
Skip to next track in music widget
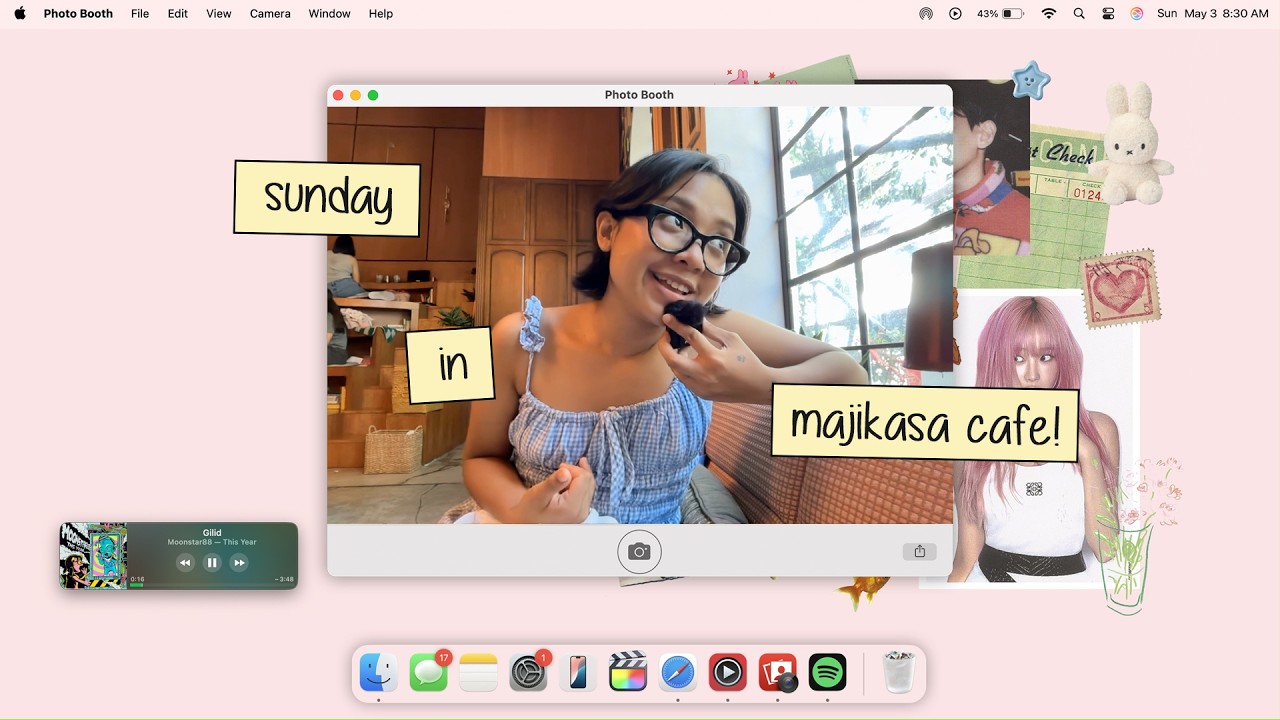[x=239, y=563]
